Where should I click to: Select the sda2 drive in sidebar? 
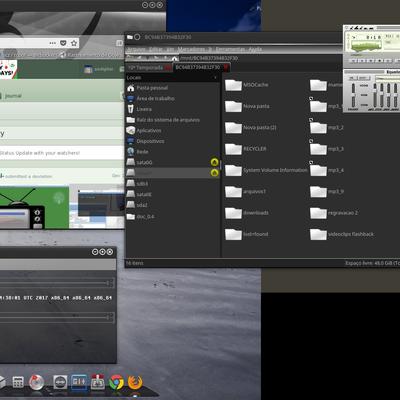(172, 205)
